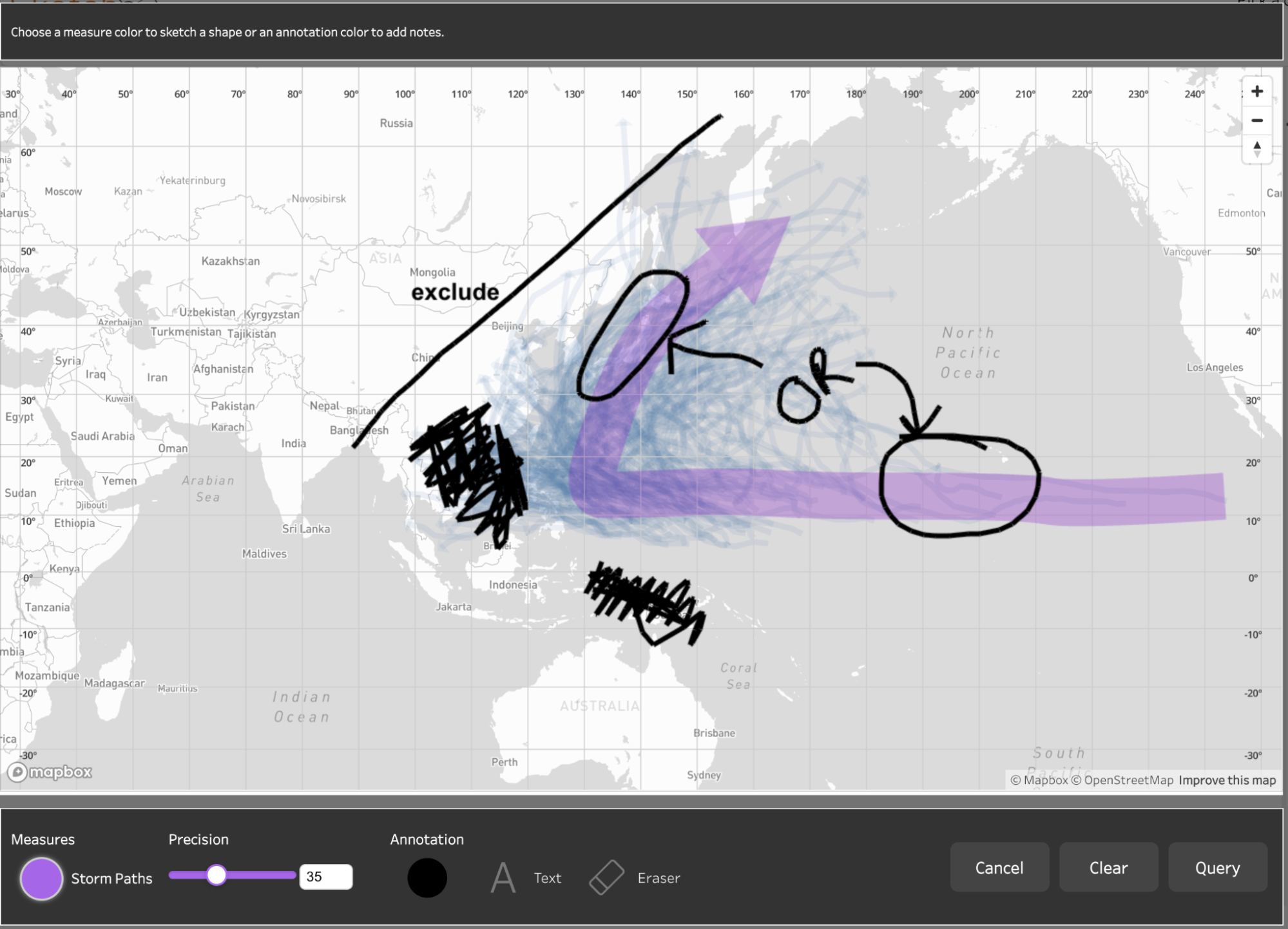Click the Maldives map label
This screenshot has height=929, width=1288.
(264, 553)
